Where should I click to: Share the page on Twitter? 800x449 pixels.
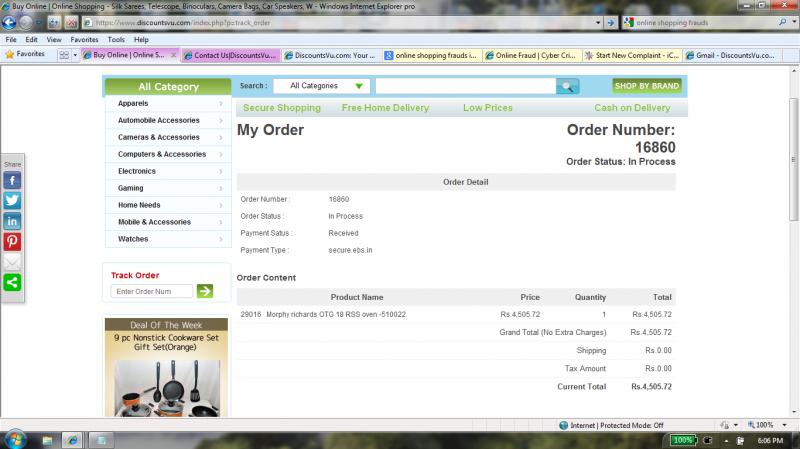click(12, 201)
